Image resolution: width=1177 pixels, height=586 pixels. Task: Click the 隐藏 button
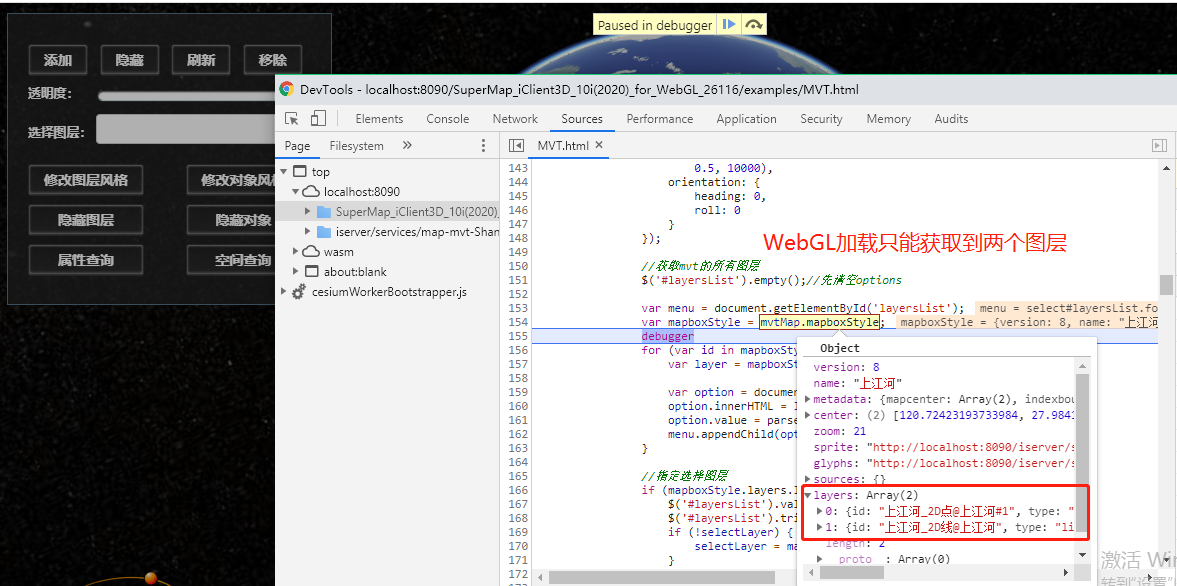pyautogui.click(x=130, y=60)
